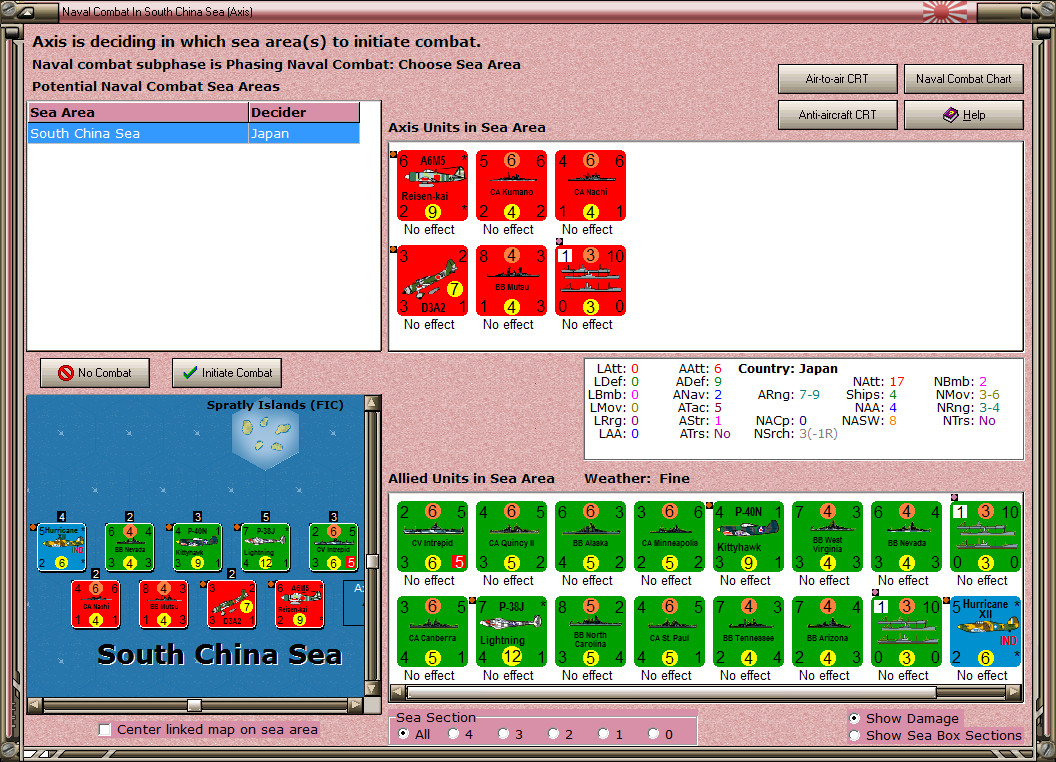
Task: Select the BB Mutsu Axis counter
Action: click(512, 280)
